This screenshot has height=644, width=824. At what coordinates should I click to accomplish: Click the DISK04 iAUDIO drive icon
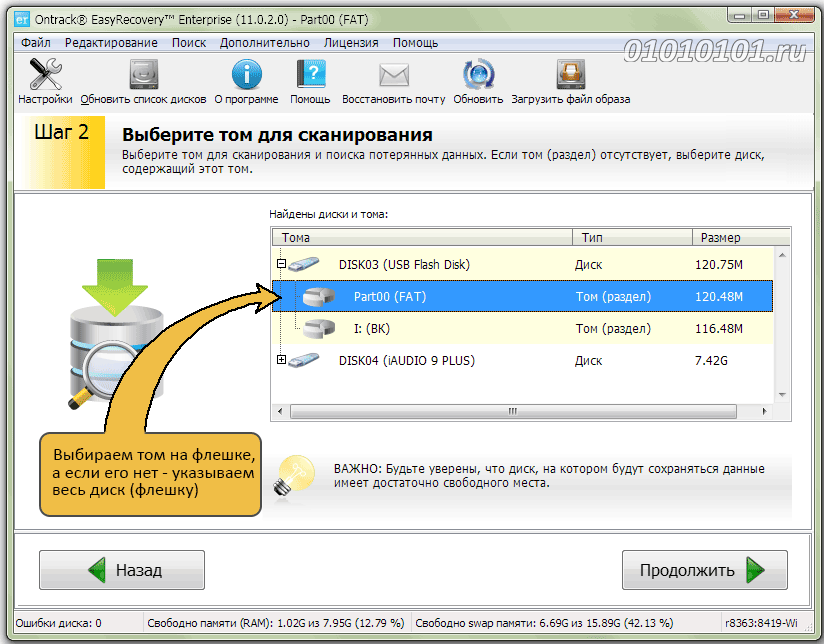tap(303, 360)
